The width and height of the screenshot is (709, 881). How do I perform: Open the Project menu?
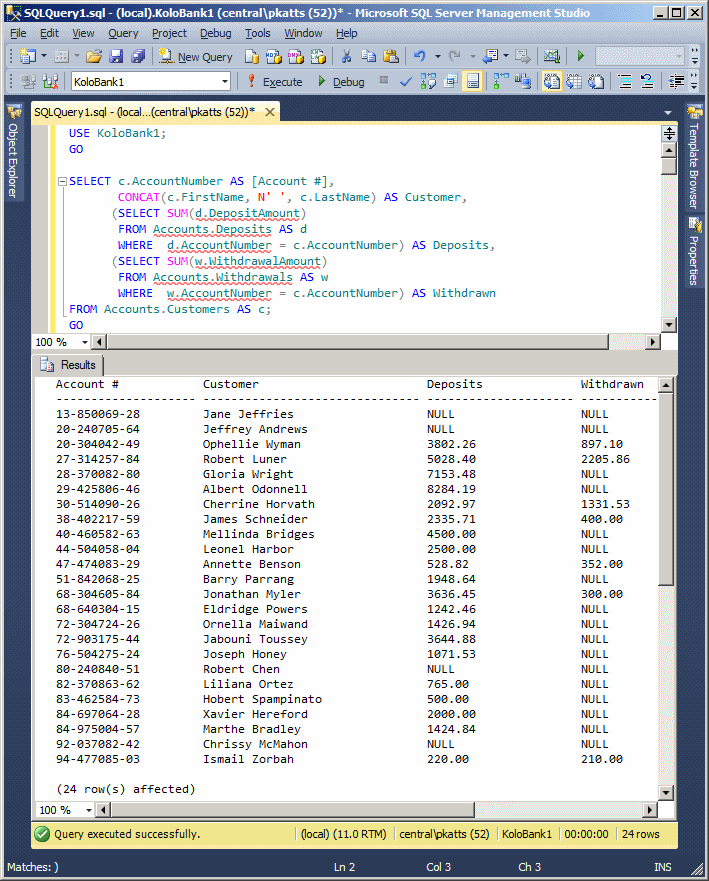[169, 33]
